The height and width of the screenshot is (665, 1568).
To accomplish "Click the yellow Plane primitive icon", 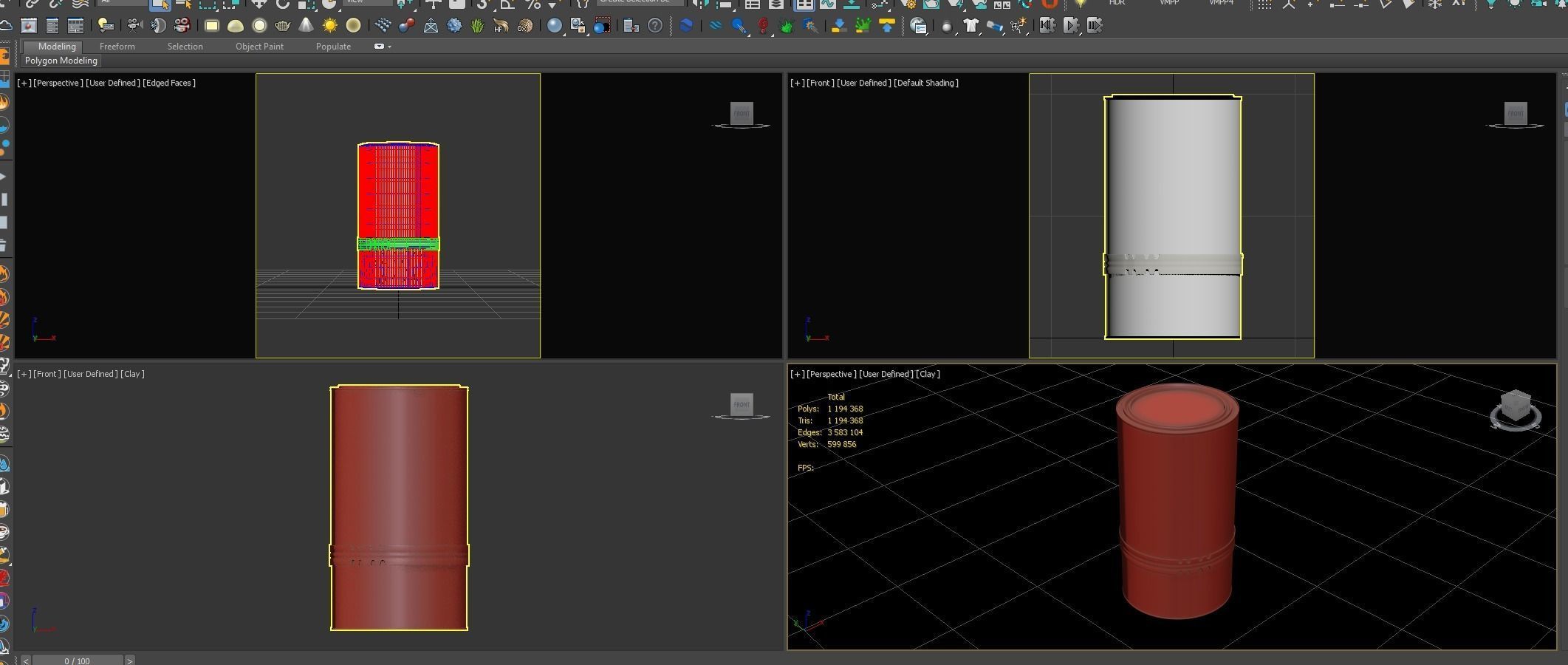I will (211, 26).
